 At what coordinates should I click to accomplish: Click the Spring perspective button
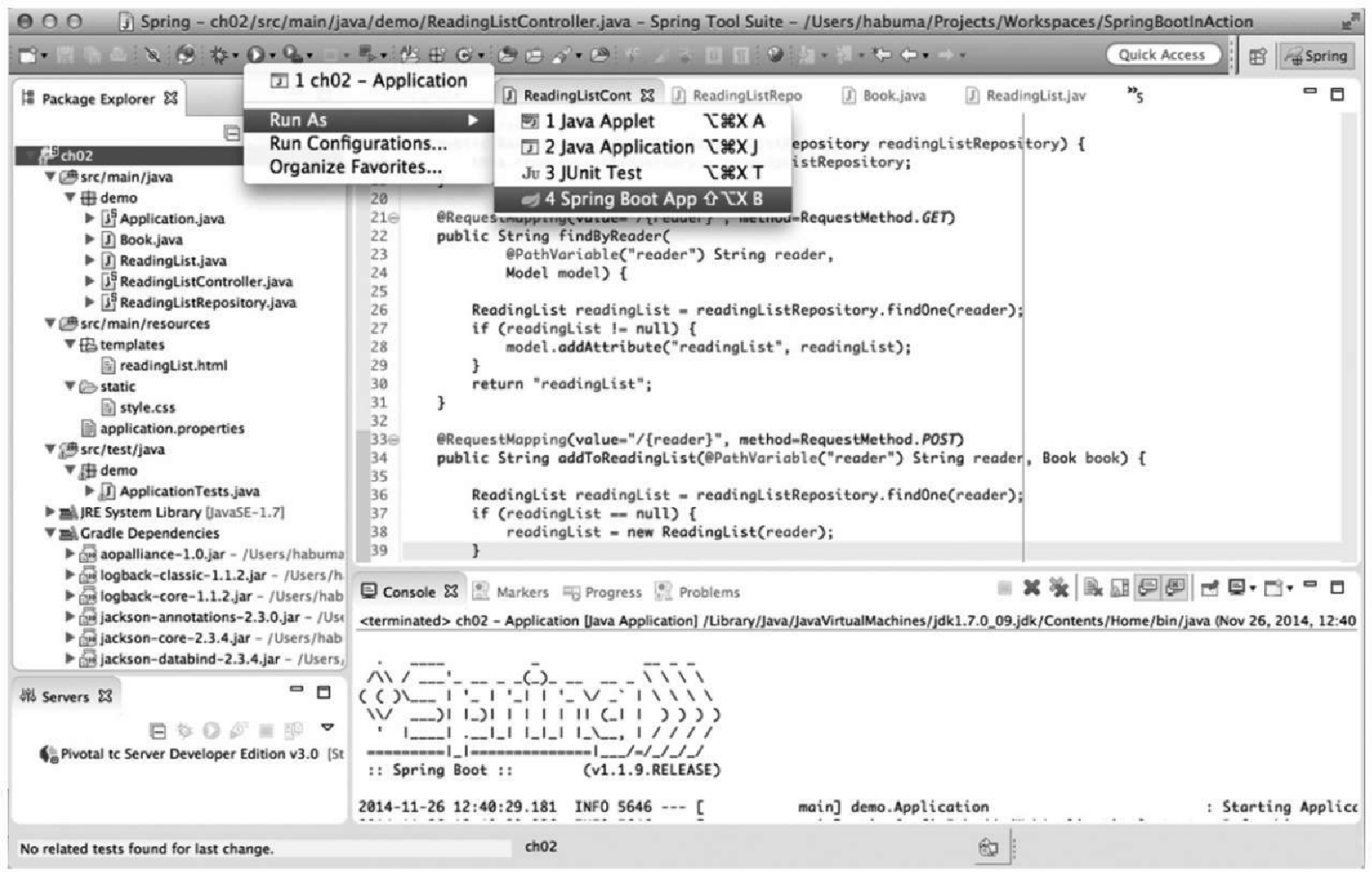click(1316, 56)
